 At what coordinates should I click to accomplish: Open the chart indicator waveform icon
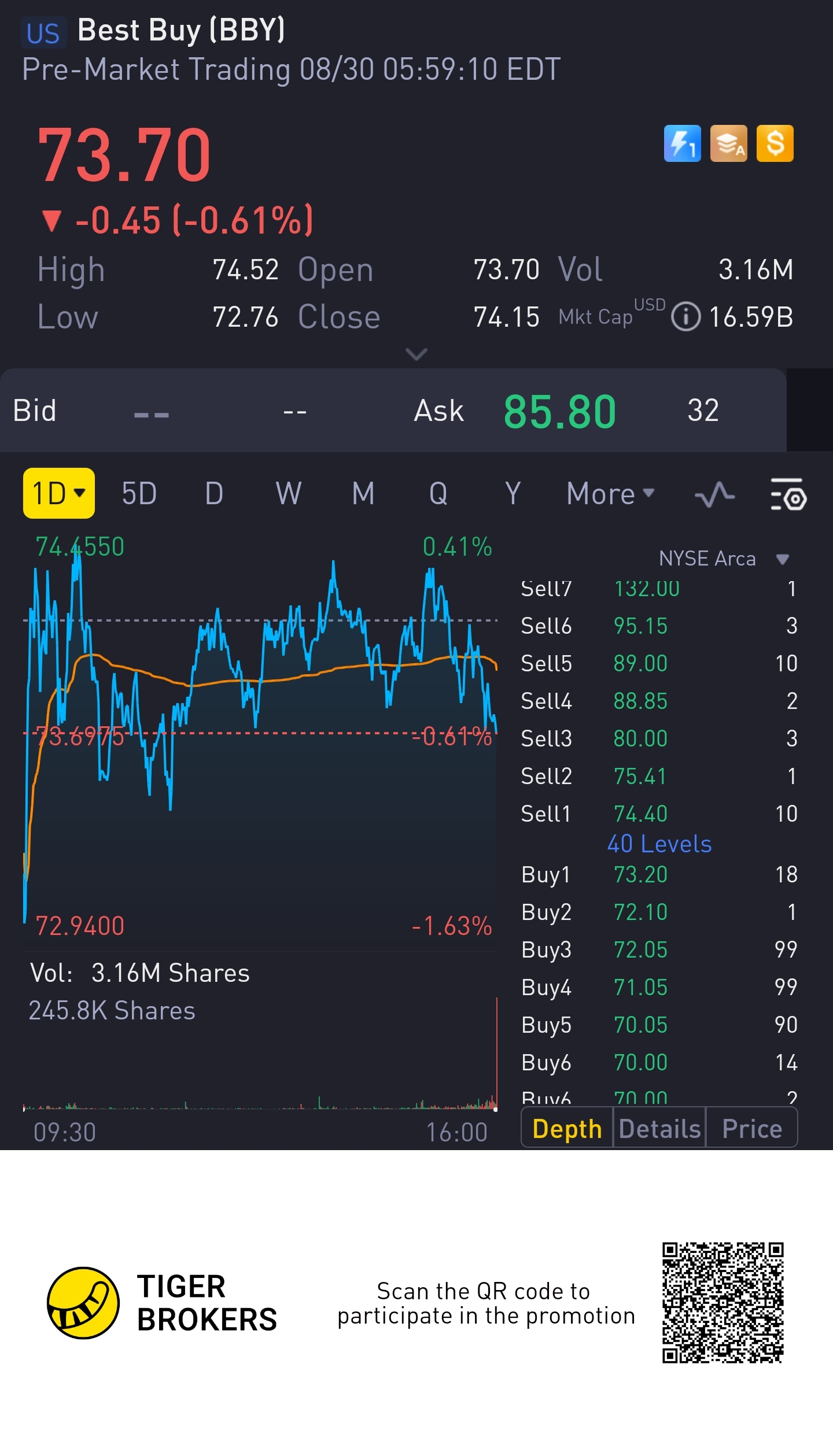(714, 494)
